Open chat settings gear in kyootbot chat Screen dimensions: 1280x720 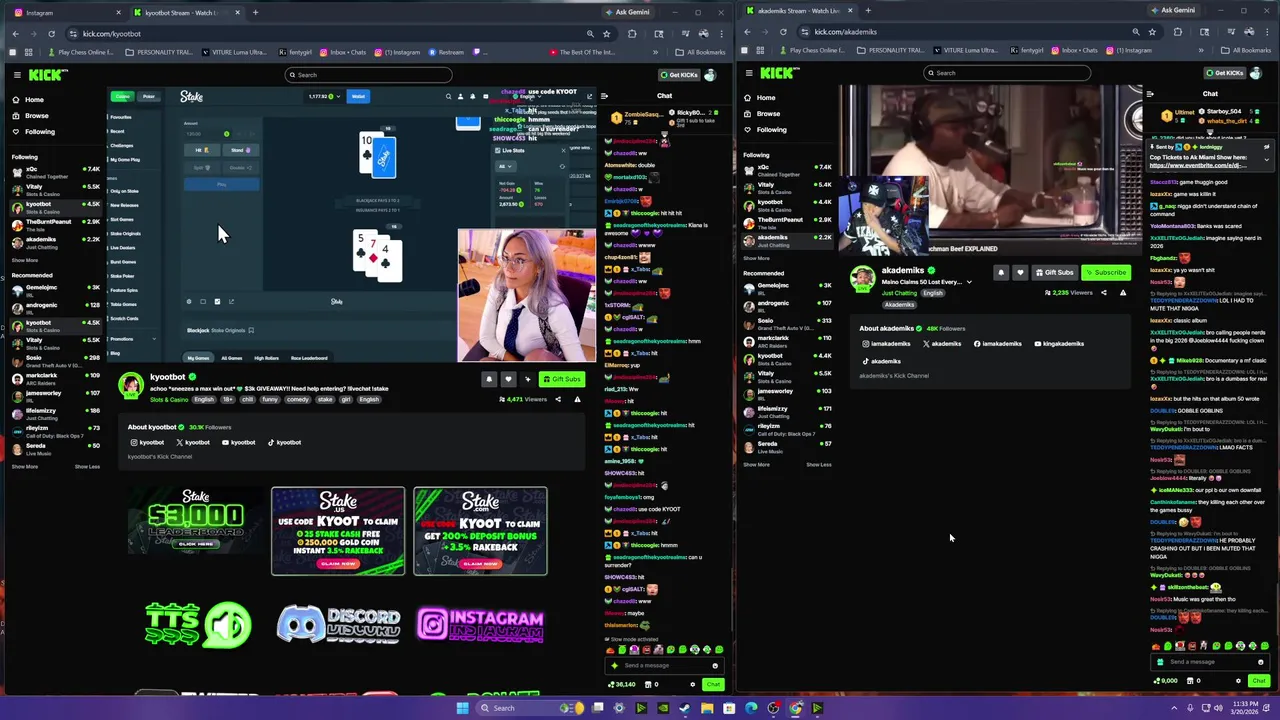[x=692, y=685]
